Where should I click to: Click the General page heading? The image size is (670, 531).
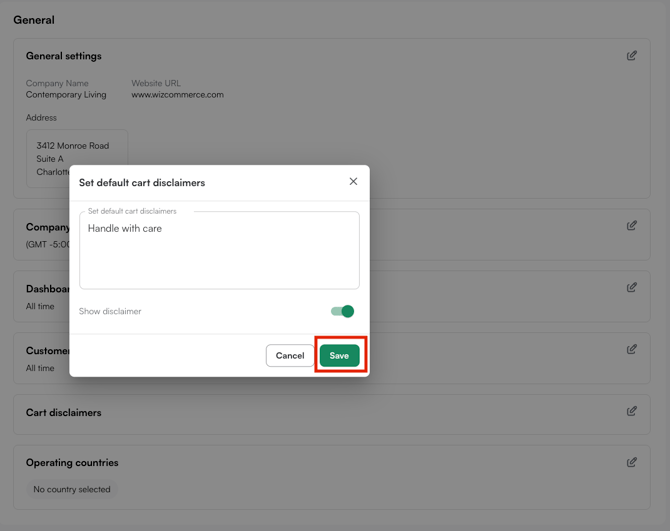coord(34,20)
